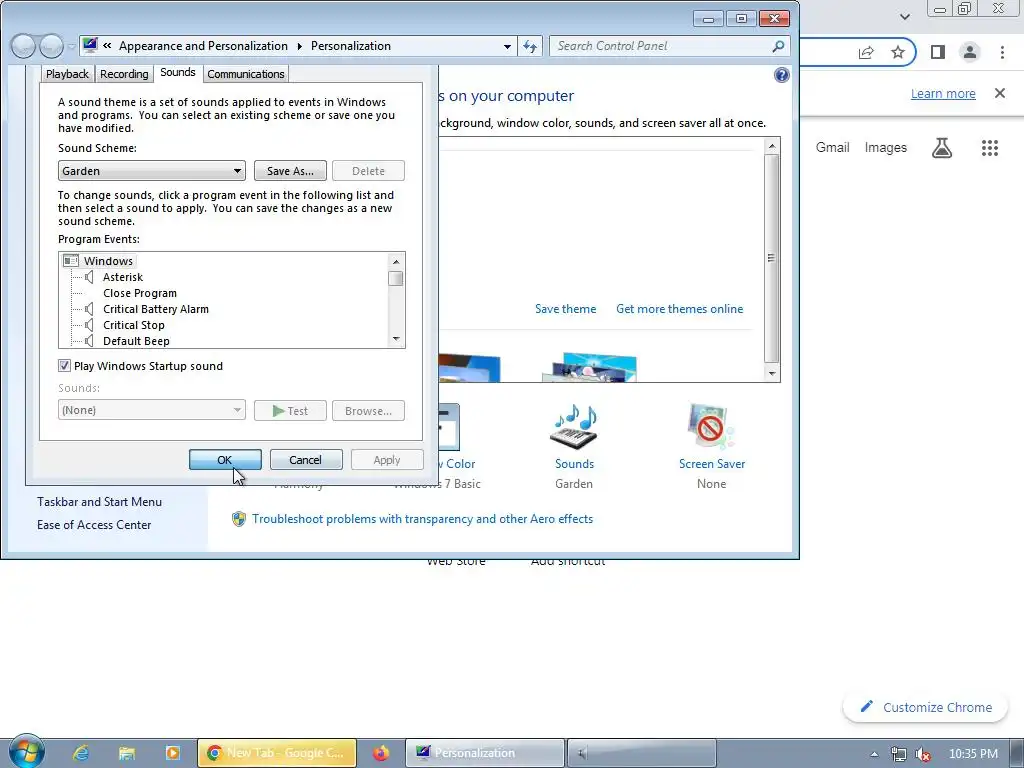Open Troubleshoot problems with transparency link

coord(423,519)
